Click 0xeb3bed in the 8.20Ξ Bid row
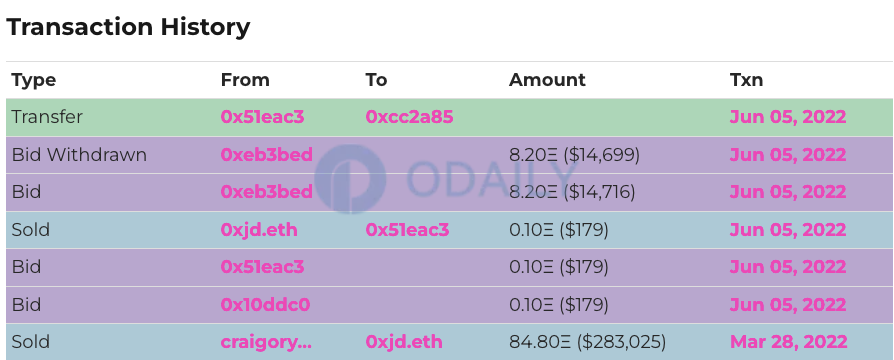The width and height of the screenshot is (894, 360). pos(267,192)
